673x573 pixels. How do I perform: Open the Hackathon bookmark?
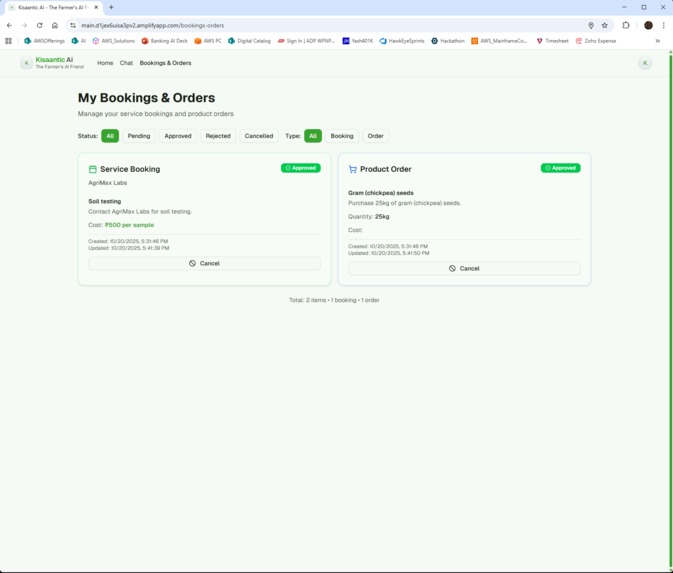click(x=448, y=41)
